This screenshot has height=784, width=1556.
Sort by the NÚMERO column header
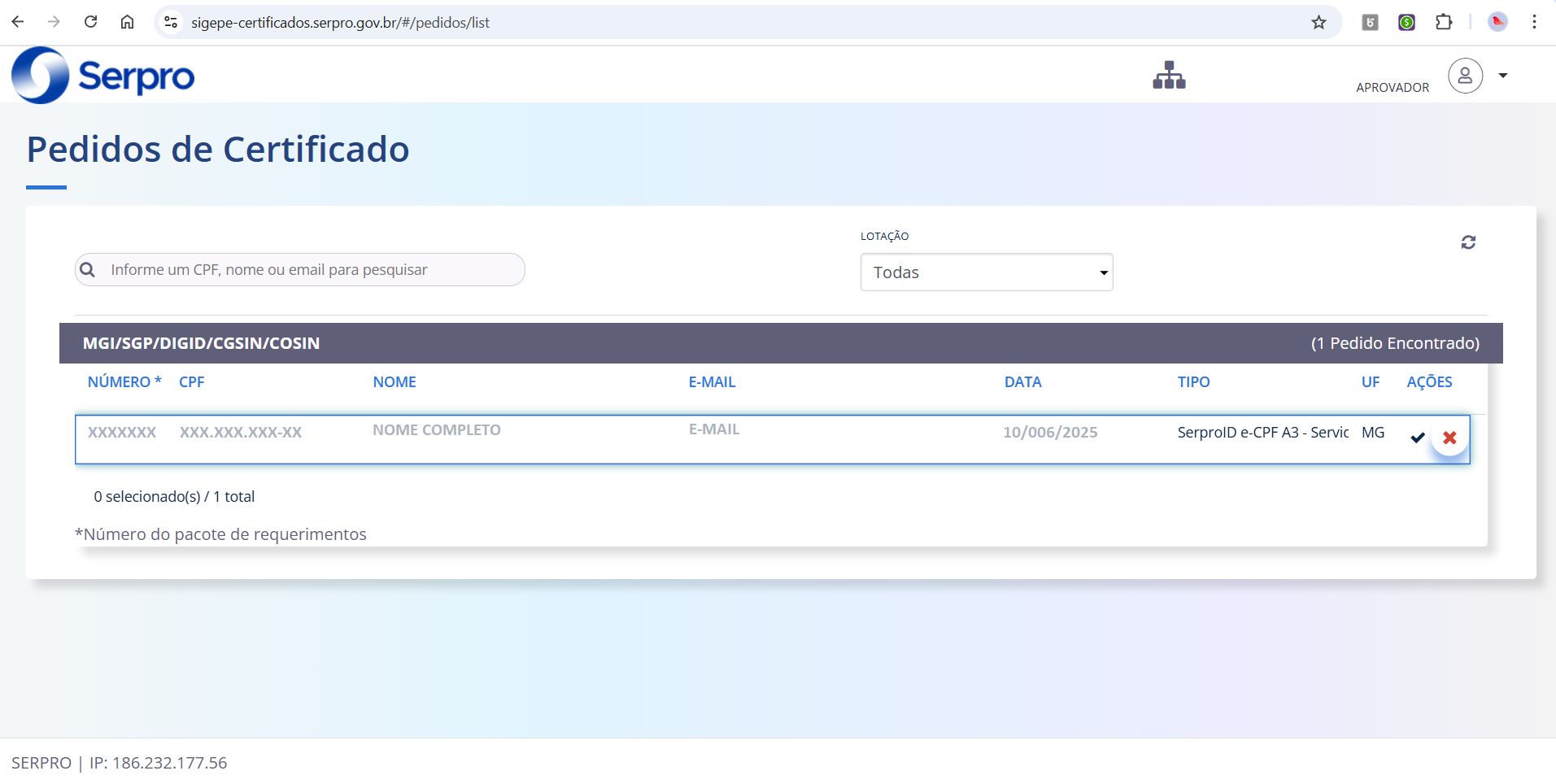pos(119,382)
